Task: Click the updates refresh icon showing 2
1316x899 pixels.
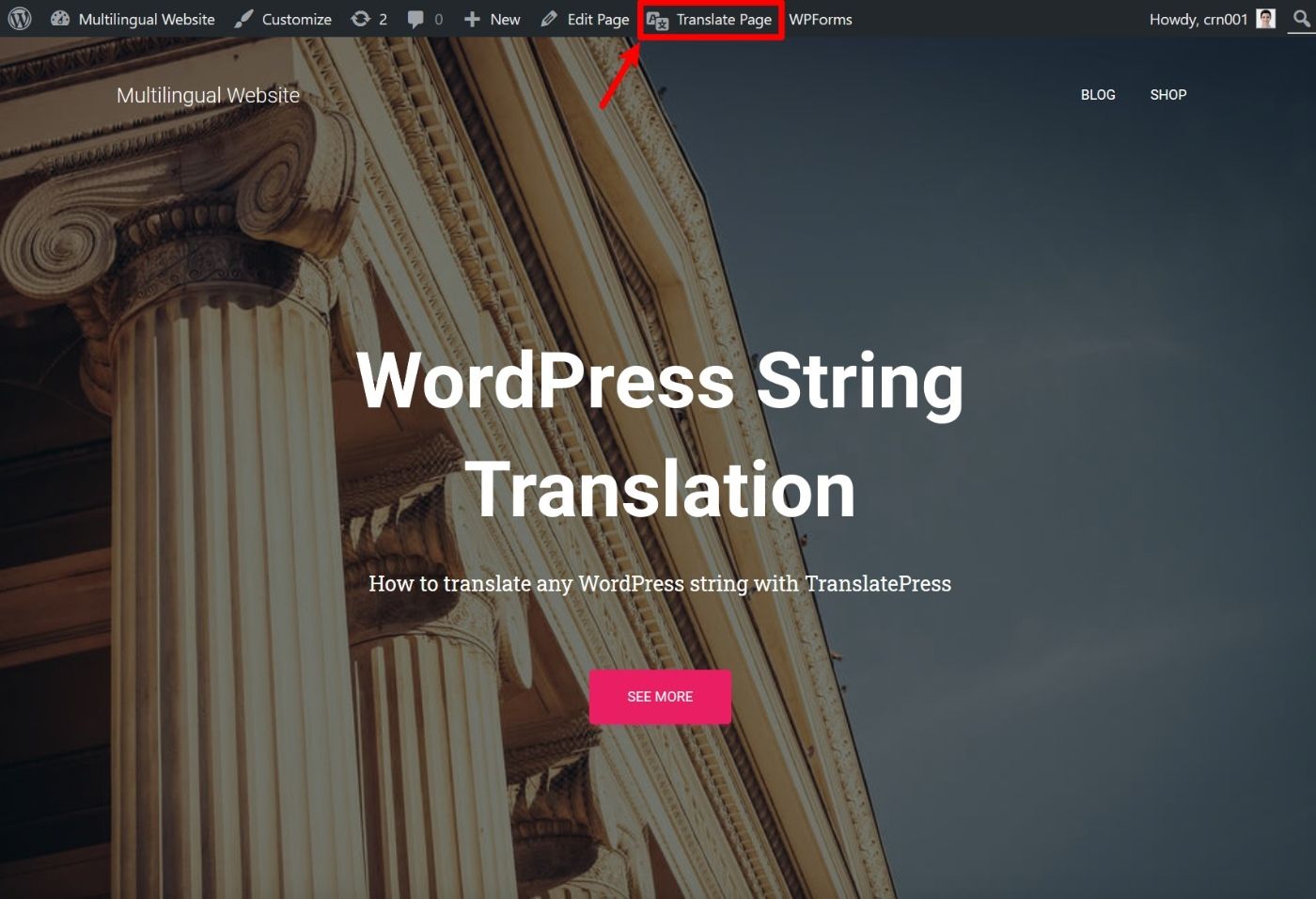Action: click(x=358, y=18)
